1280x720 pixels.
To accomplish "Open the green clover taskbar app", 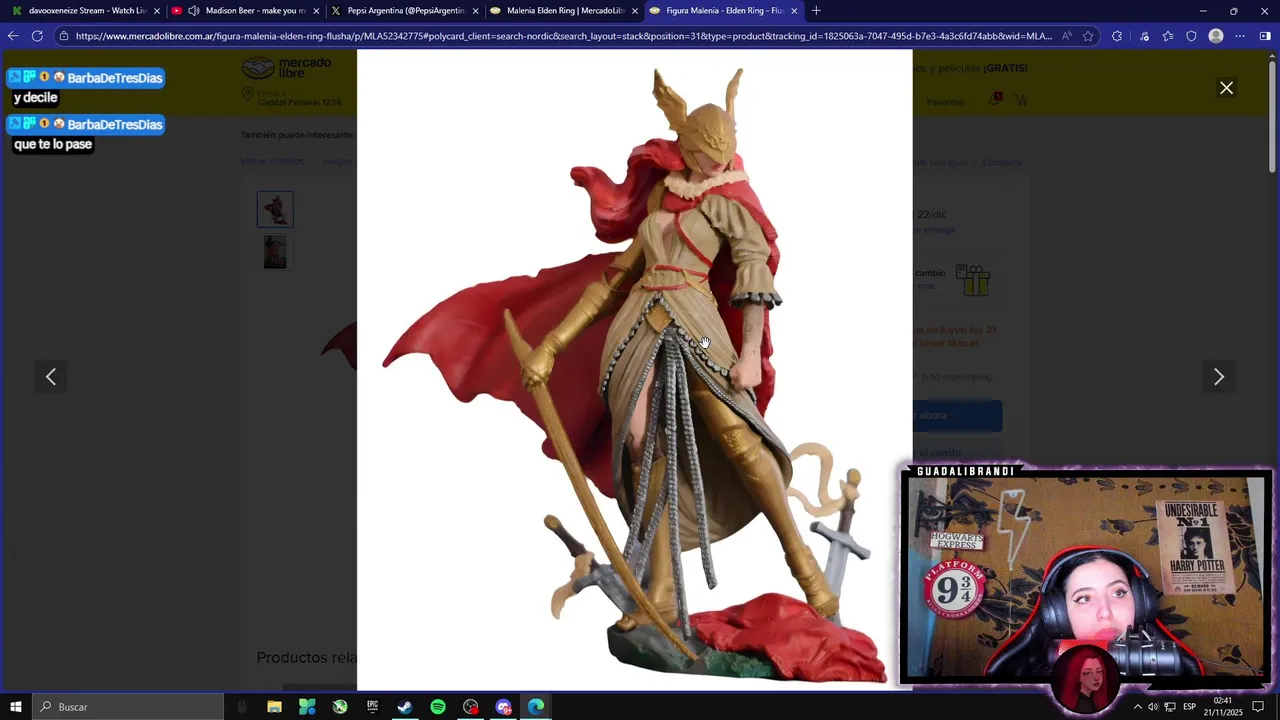I will [307, 707].
